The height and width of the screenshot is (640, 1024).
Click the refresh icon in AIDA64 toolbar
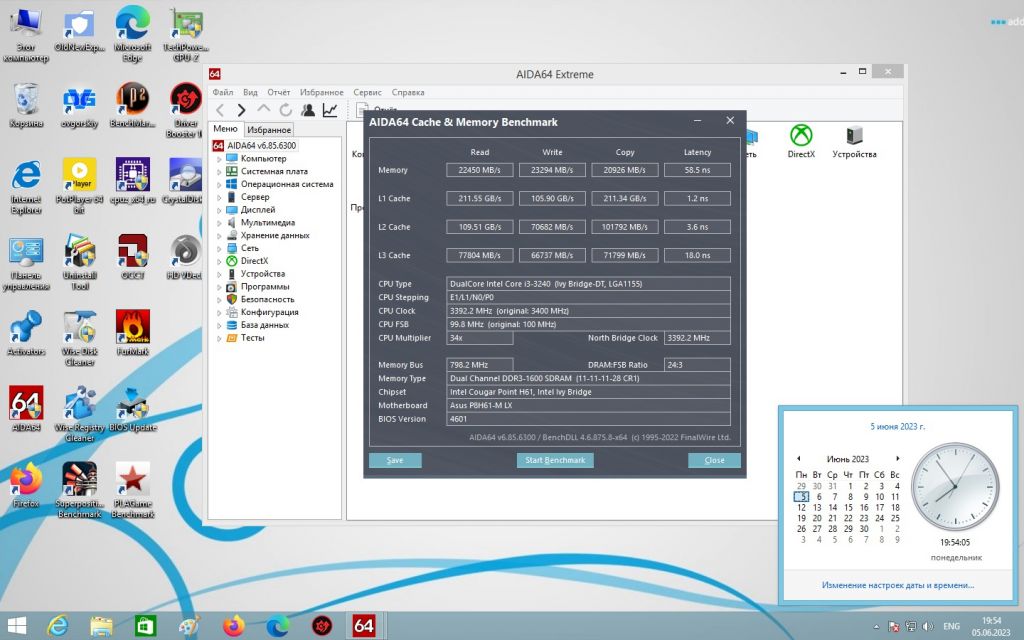tap(285, 110)
